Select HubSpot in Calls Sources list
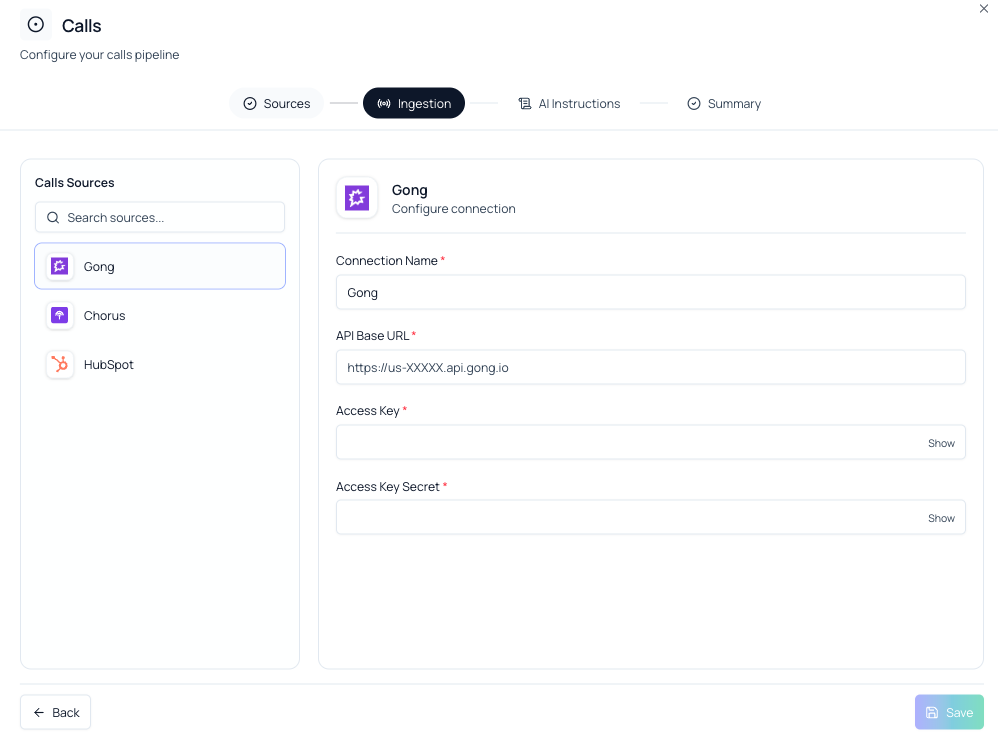 point(160,364)
